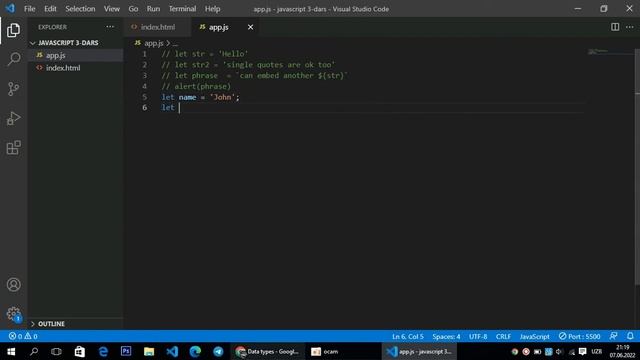
Task: Open File Explorer from taskbar
Action: tap(149, 351)
